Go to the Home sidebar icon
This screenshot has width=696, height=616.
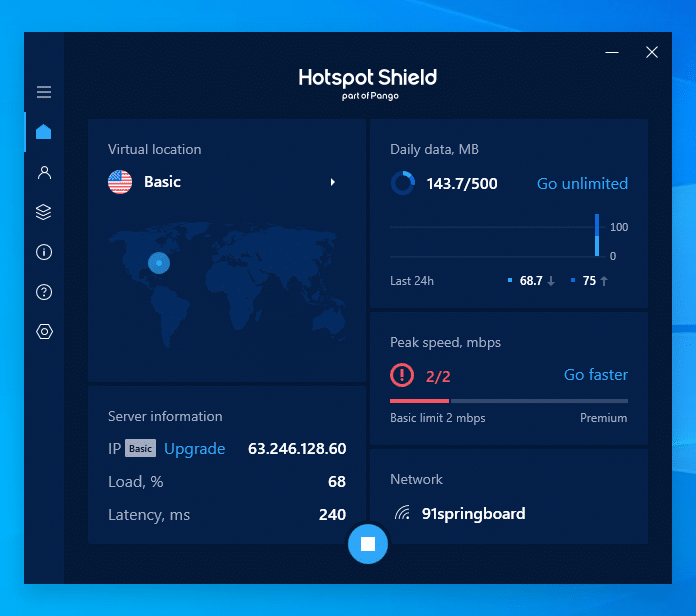pyautogui.click(x=44, y=132)
